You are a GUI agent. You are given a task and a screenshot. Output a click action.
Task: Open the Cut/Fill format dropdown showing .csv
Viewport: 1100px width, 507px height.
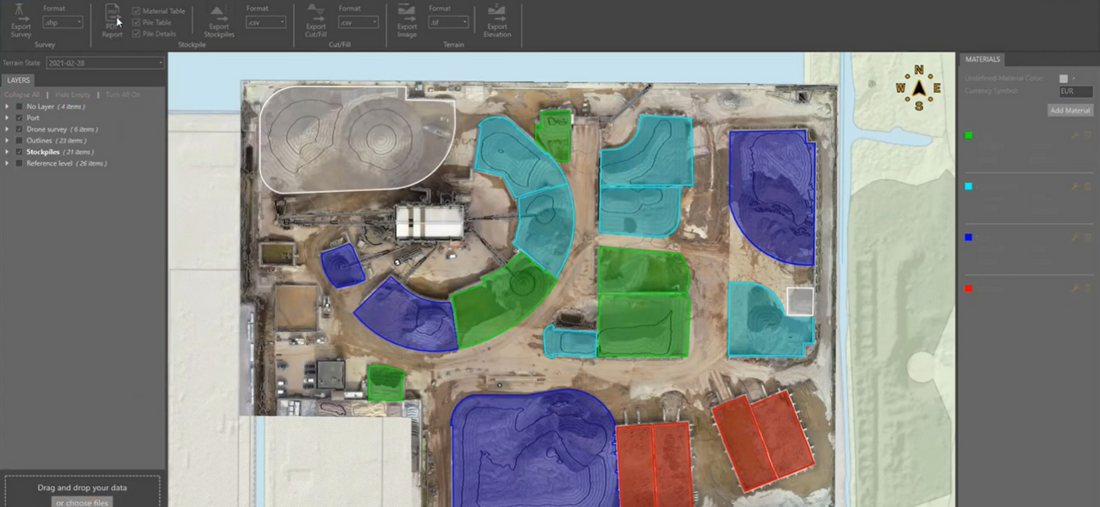click(x=358, y=22)
